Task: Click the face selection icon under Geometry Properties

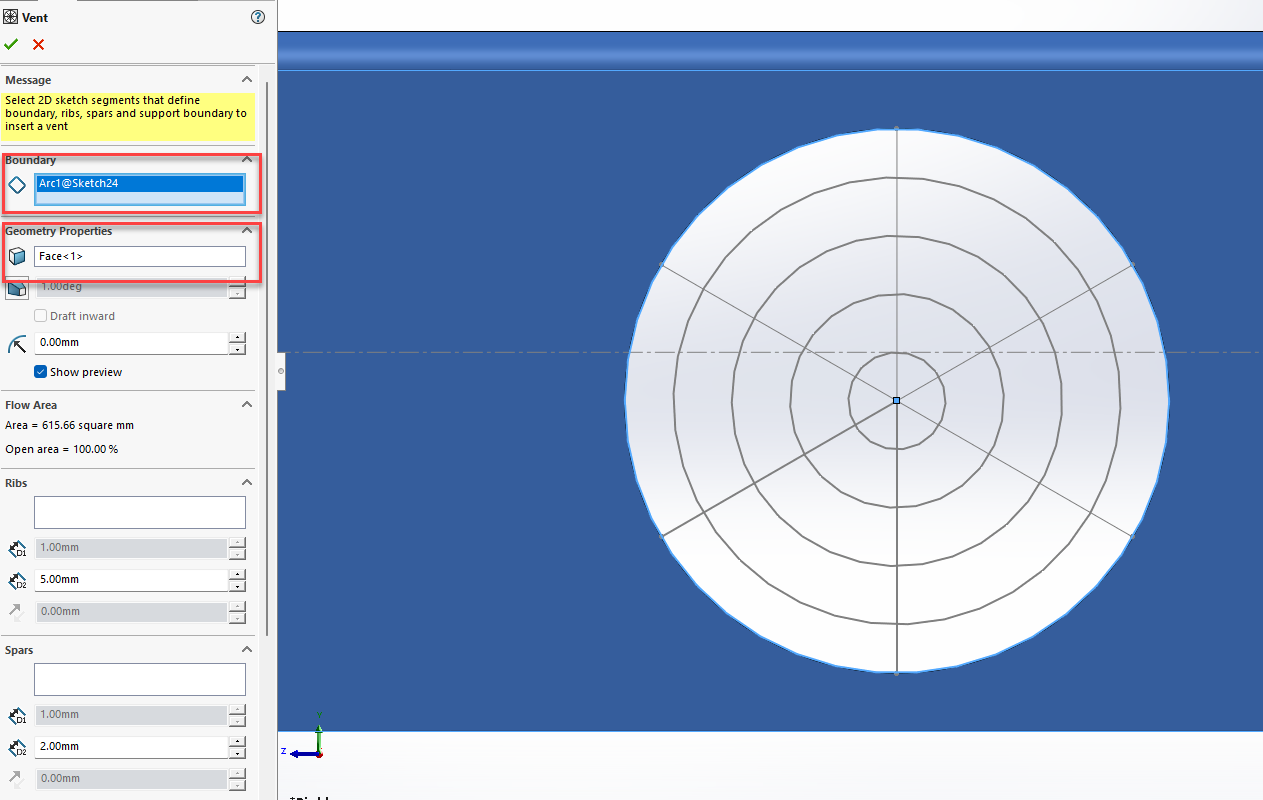Action: coord(16,255)
